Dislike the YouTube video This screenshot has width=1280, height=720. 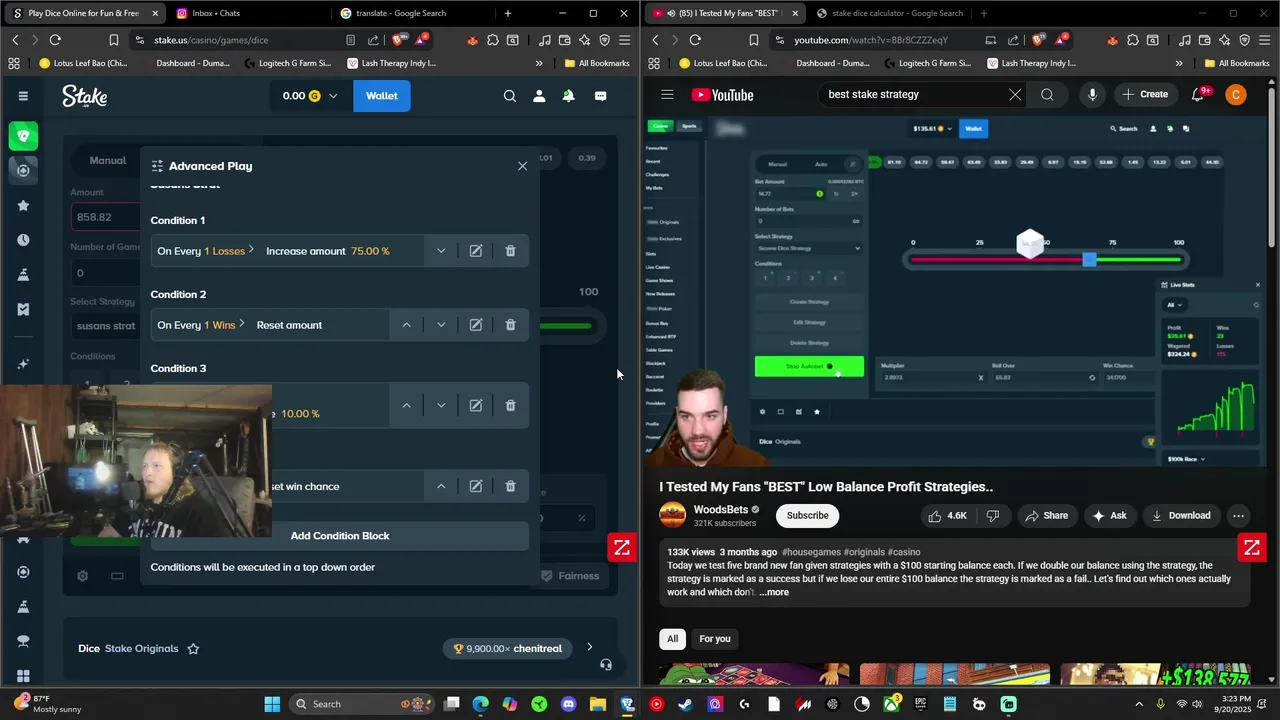click(993, 516)
